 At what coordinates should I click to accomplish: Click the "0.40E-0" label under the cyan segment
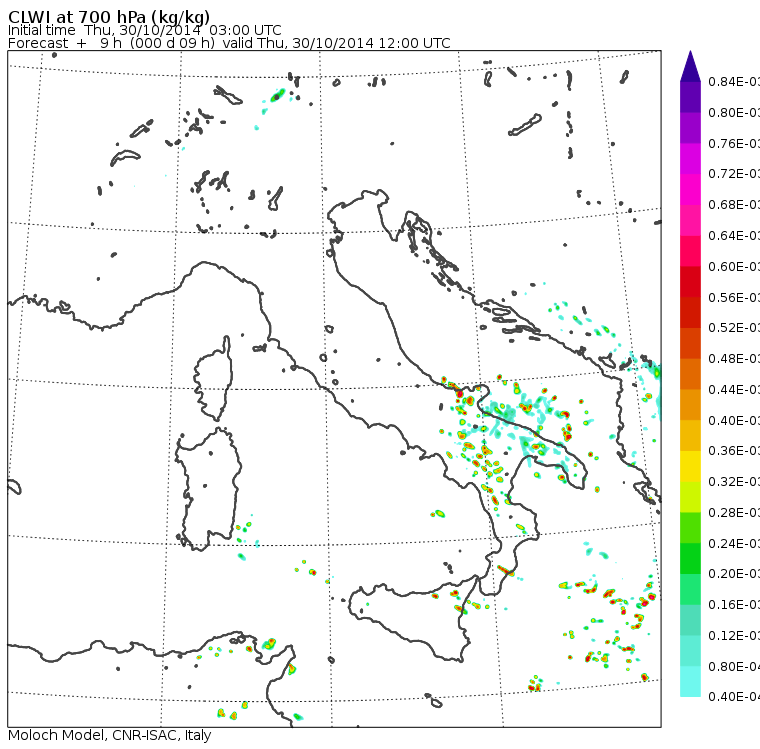point(734,697)
